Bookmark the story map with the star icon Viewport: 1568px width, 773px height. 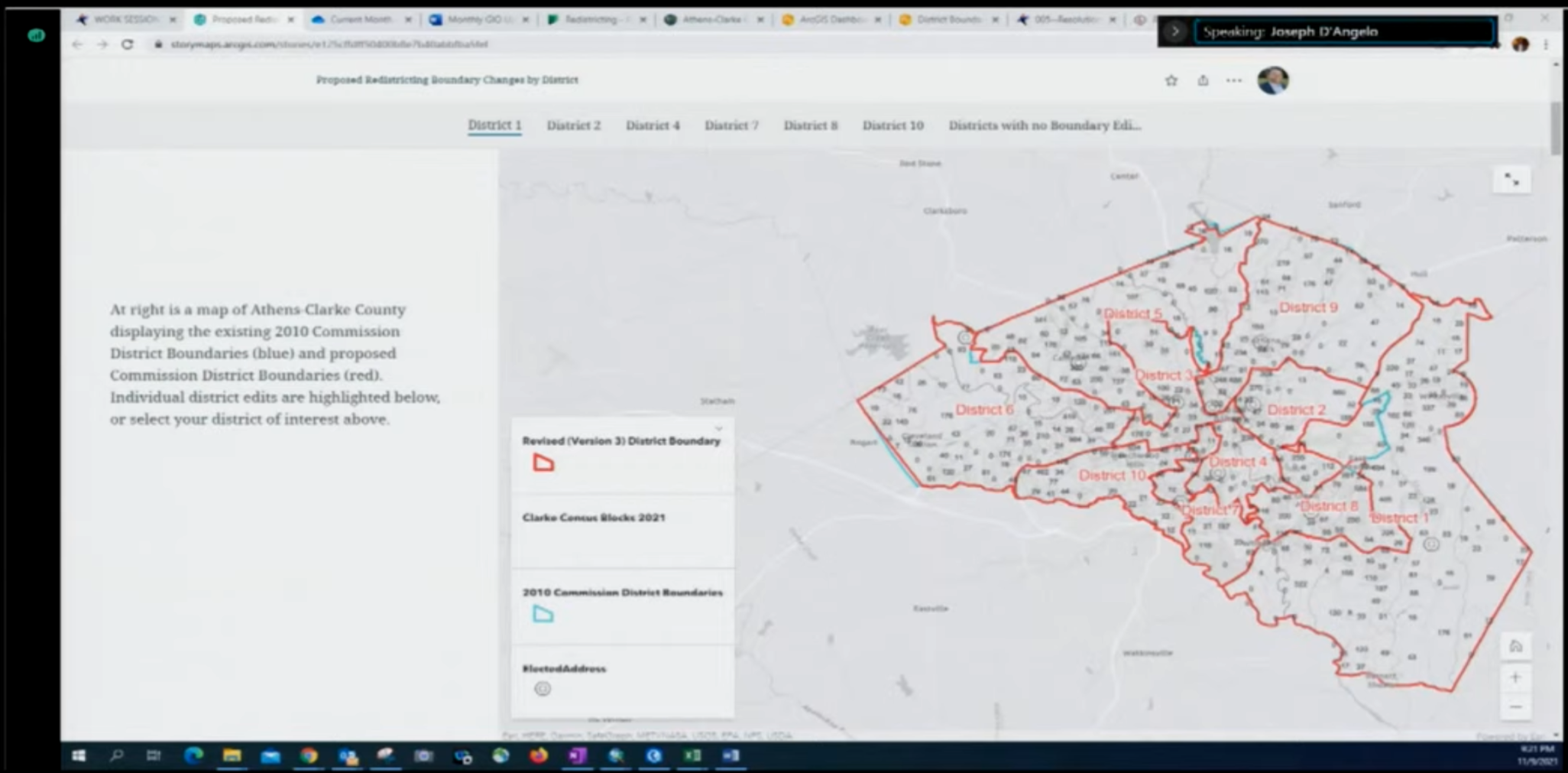click(1171, 80)
